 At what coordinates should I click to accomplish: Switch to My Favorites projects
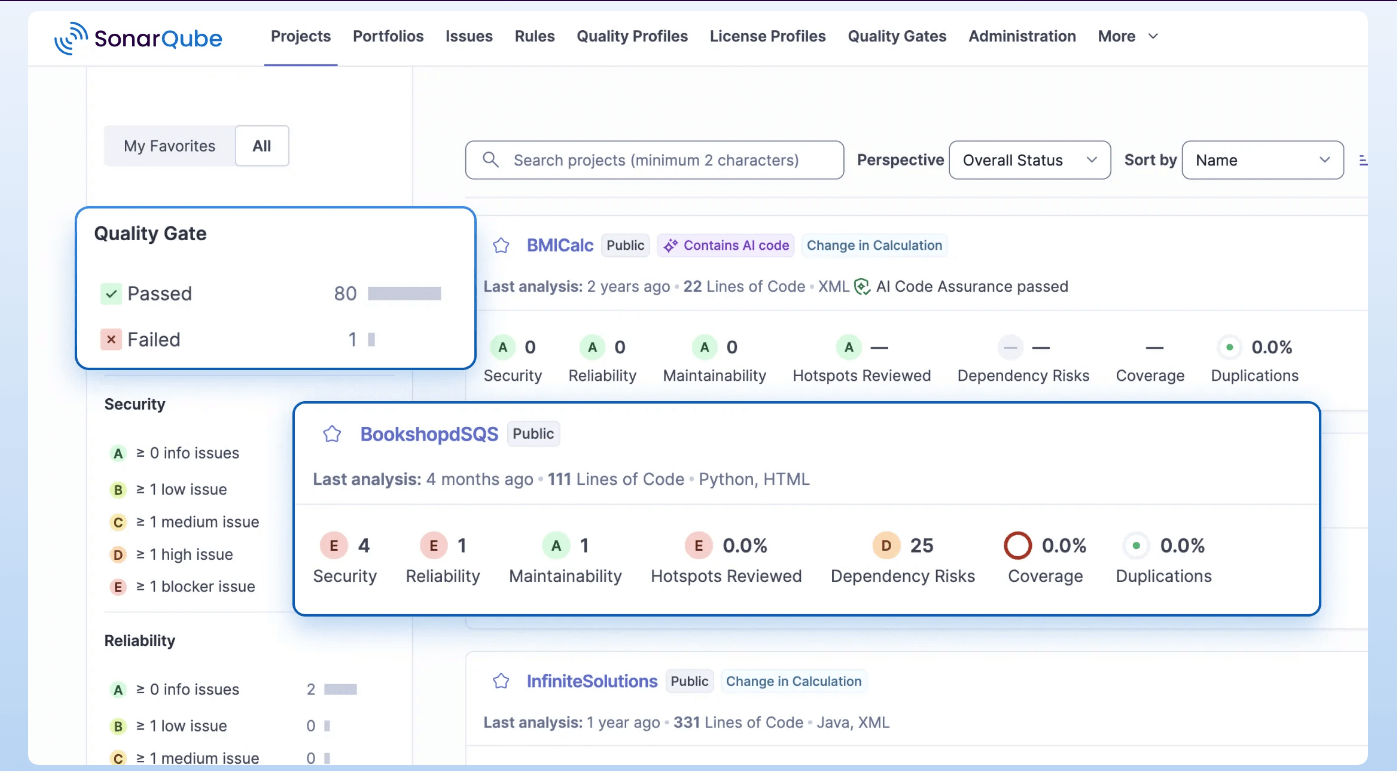(x=169, y=146)
